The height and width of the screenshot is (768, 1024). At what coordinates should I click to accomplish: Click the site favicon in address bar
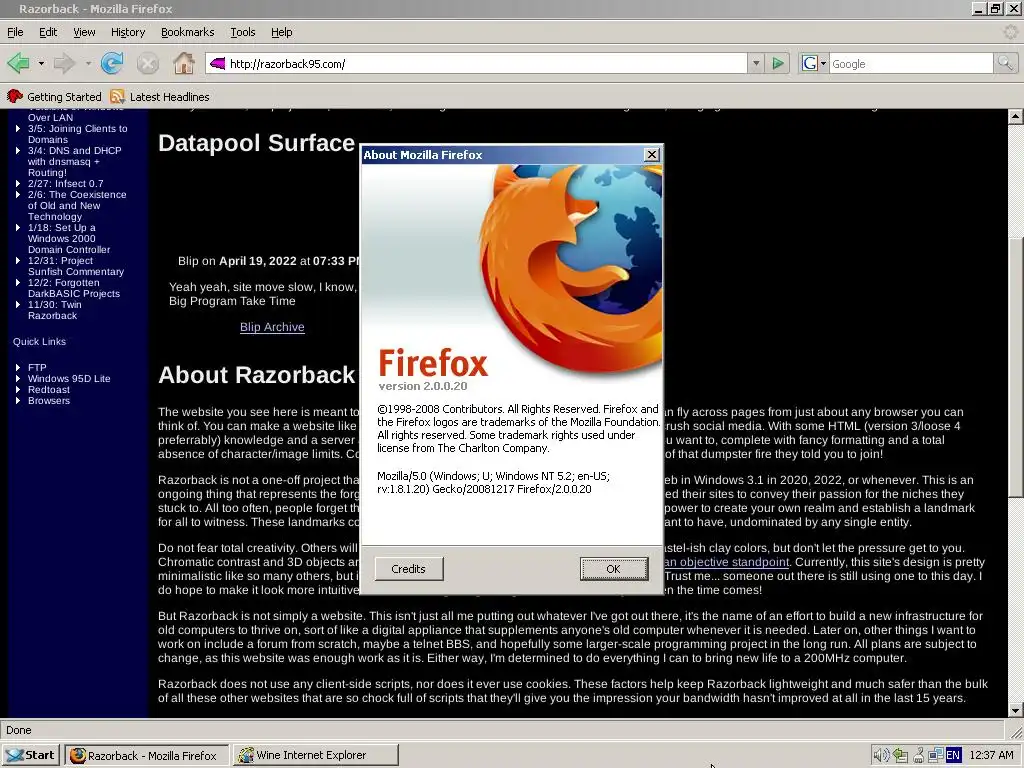(217, 63)
